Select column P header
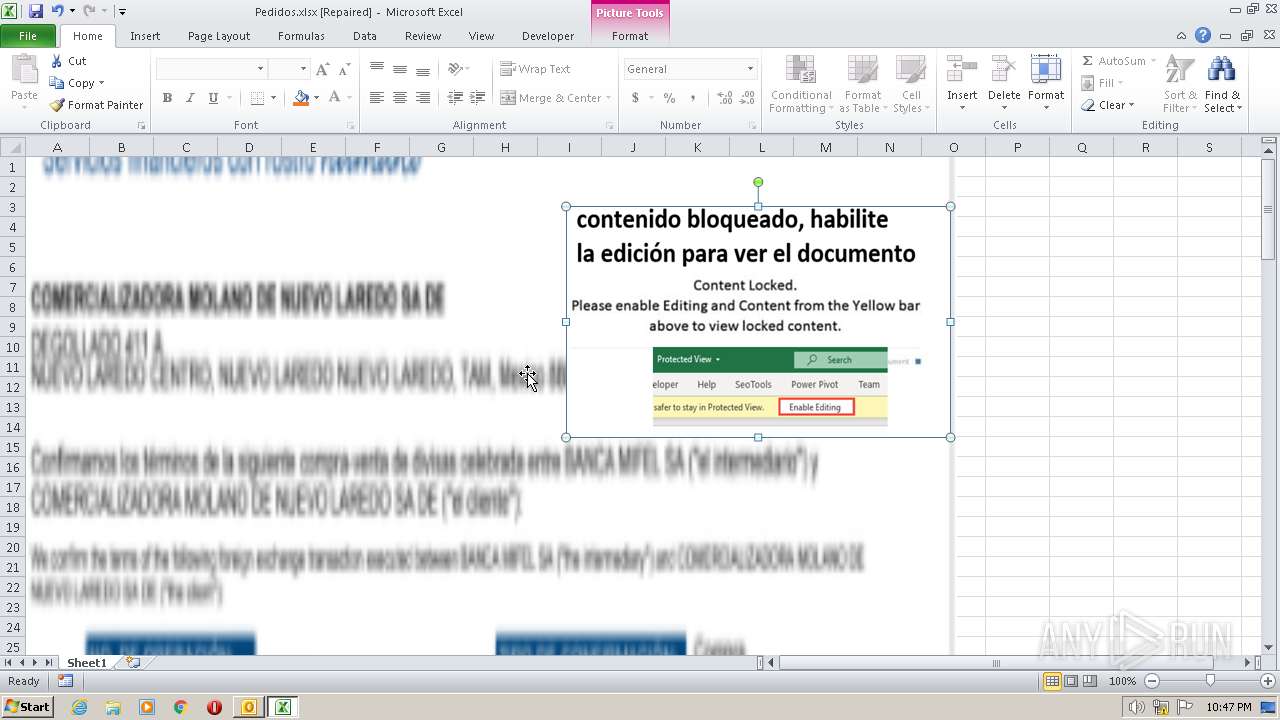 [1017, 147]
